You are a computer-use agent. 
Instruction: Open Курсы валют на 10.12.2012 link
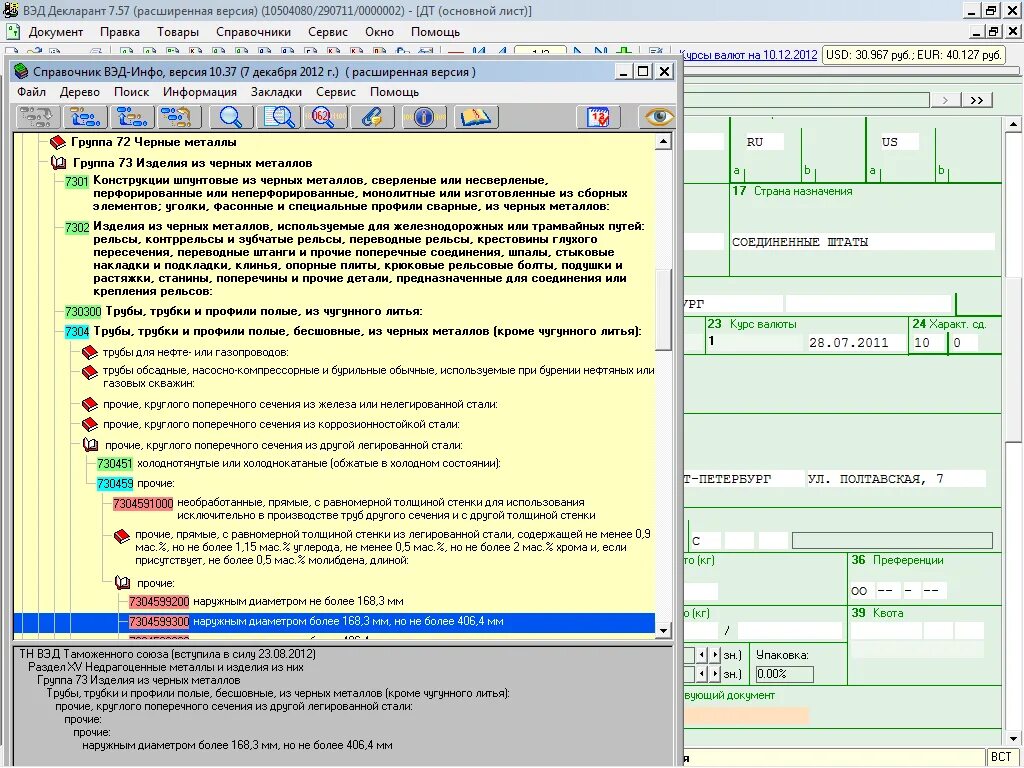click(748, 55)
